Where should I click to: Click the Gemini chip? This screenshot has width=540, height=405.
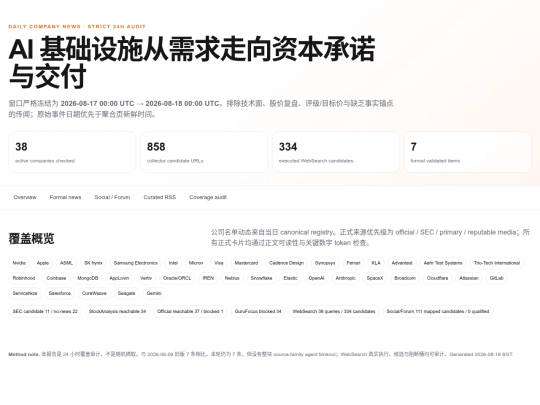click(154, 293)
